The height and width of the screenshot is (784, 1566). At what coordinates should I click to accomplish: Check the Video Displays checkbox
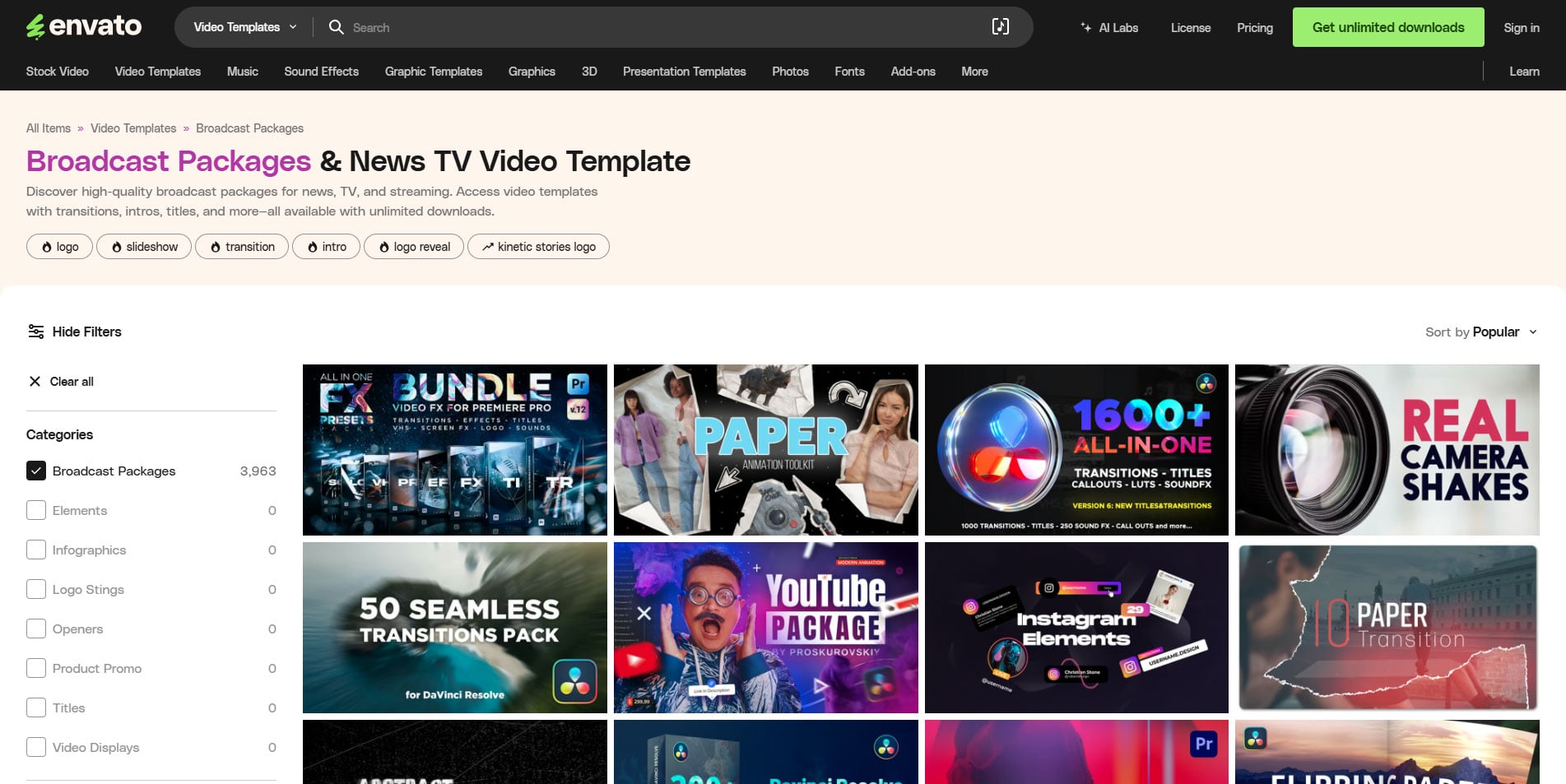coord(36,747)
